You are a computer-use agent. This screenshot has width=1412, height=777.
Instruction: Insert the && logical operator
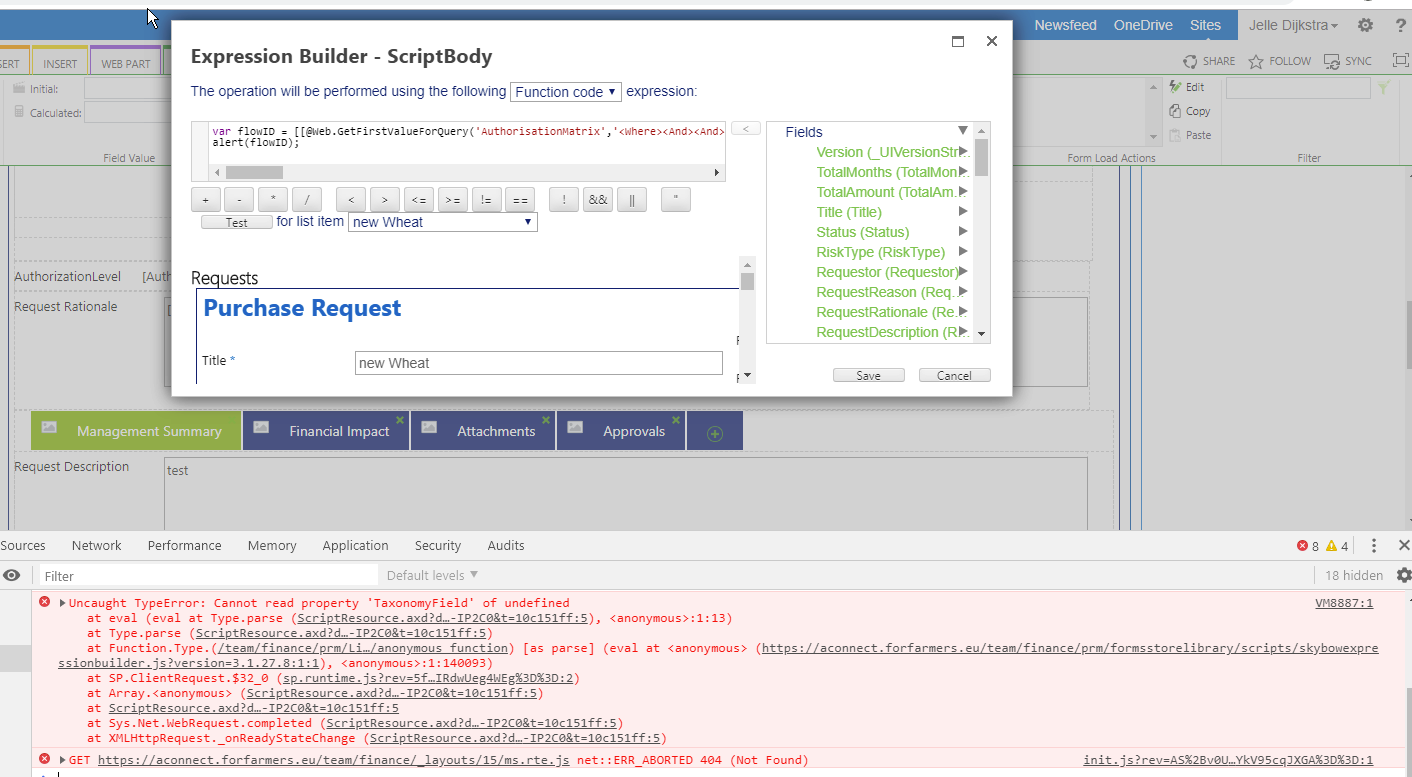[598, 199]
